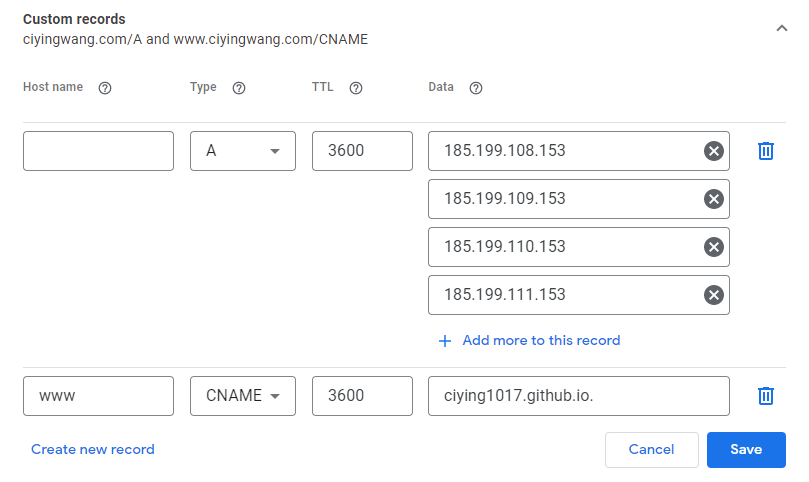Remove the 185.199.111.153 data entry
809x482 pixels.
[x=714, y=295]
